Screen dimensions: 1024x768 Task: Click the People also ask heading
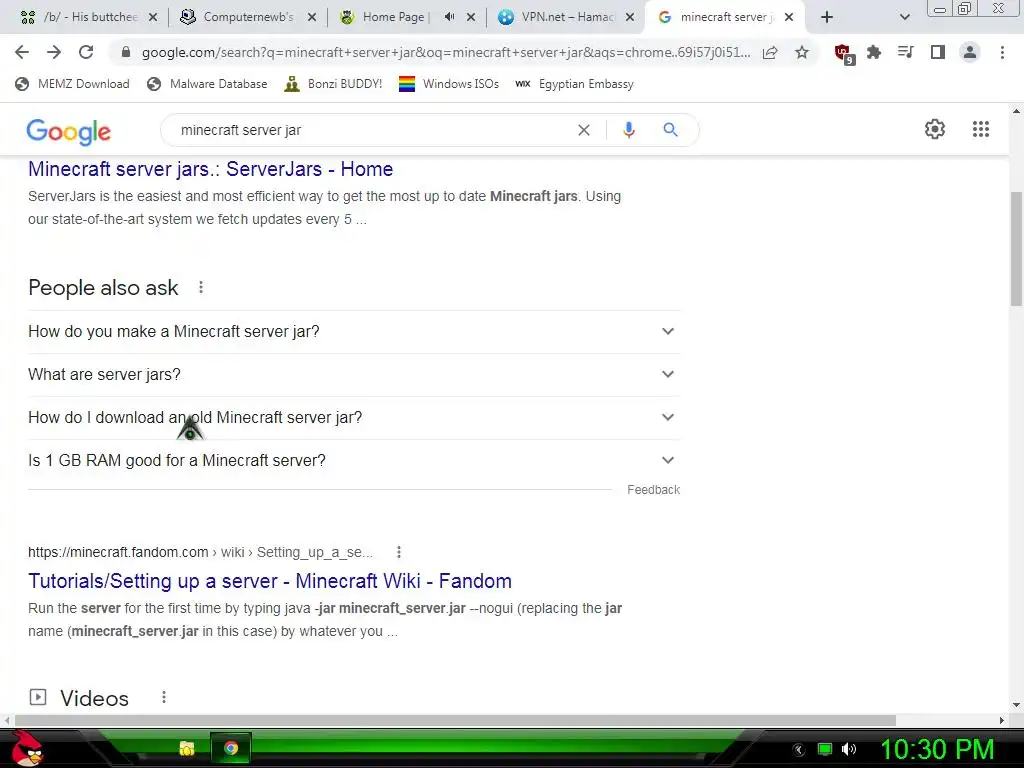tap(103, 288)
